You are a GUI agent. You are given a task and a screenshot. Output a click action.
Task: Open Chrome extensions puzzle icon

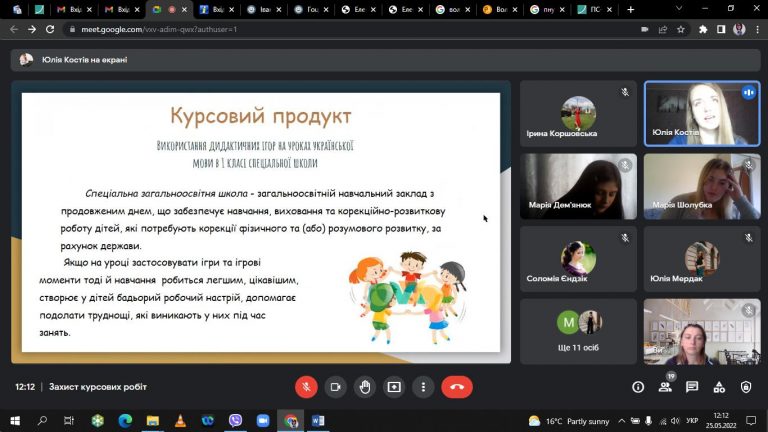703,29
